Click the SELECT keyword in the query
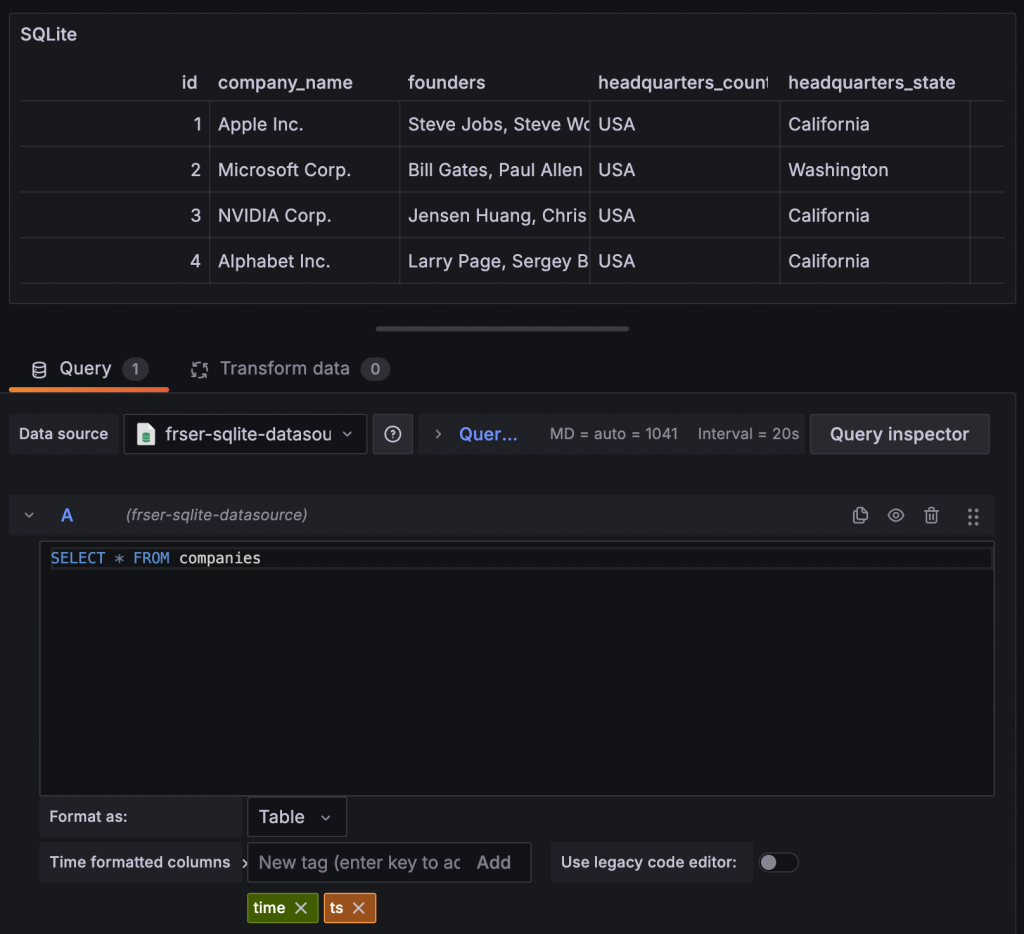Screen dimensions: 1024x934 coord(78,558)
